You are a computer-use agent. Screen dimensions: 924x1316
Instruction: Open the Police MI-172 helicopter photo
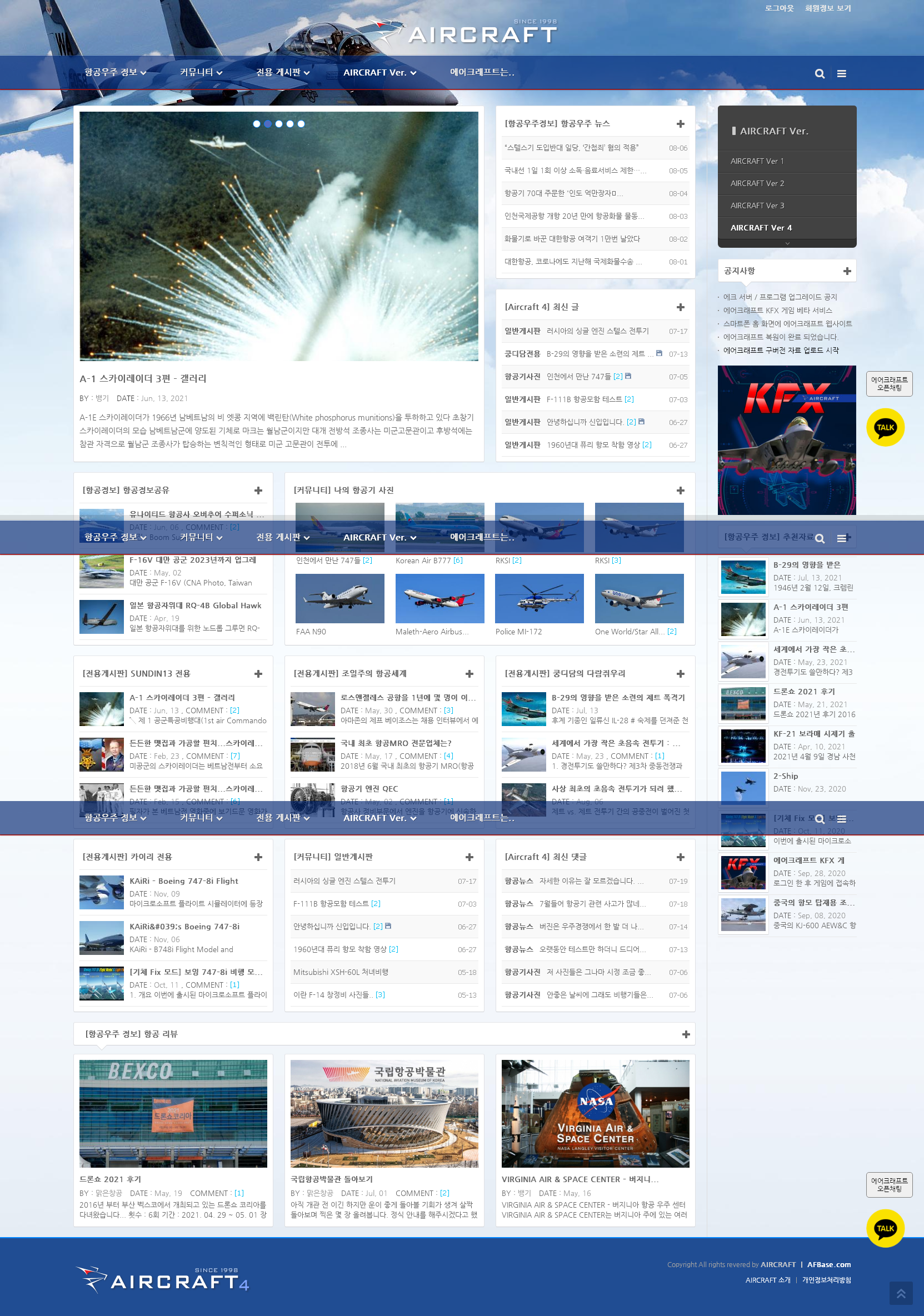pos(540,598)
